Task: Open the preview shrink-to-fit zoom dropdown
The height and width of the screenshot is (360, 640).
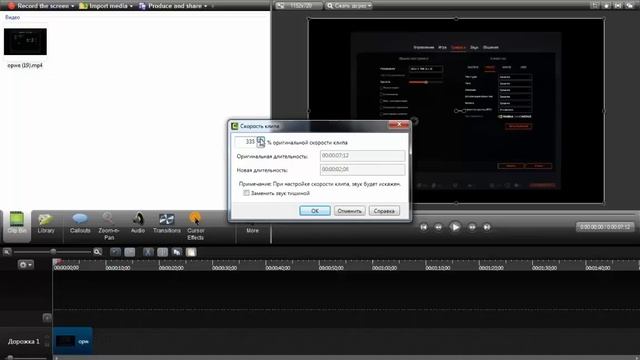Action: click(x=349, y=6)
